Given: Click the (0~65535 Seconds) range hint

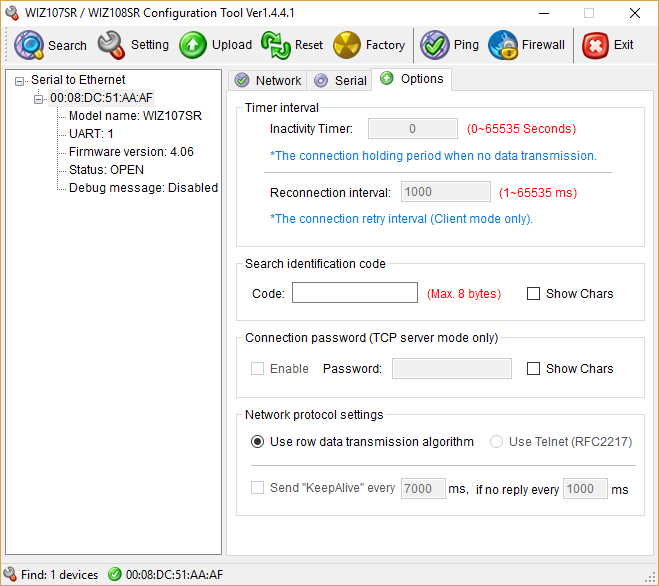Looking at the screenshot, I should coord(521,129).
